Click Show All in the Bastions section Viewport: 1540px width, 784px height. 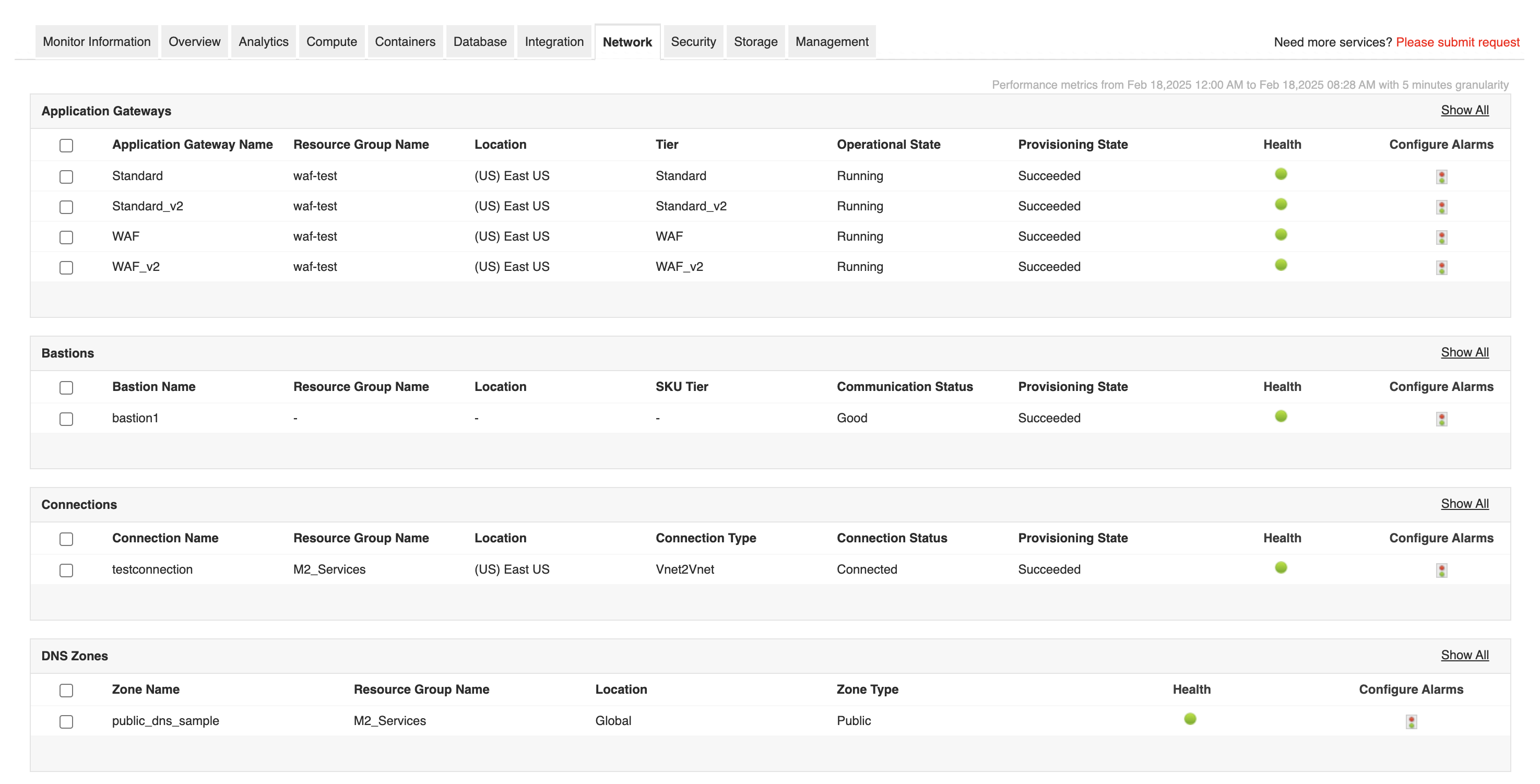pyautogui.click(x=1465, y=352)
